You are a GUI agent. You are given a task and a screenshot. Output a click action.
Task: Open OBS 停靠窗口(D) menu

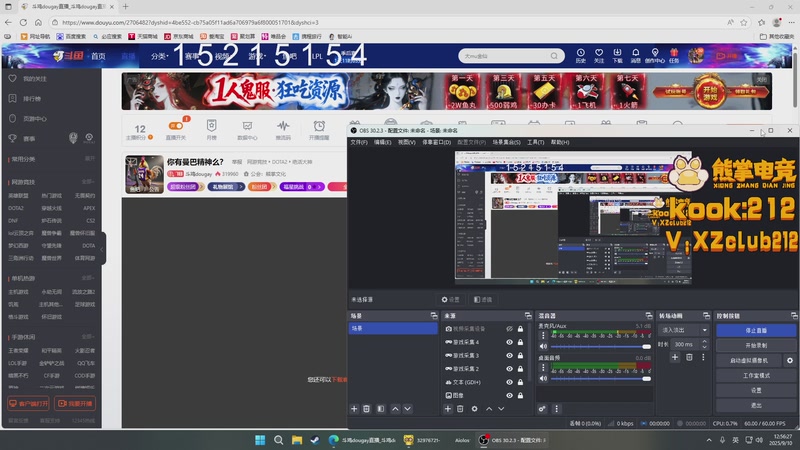coord(436,142)
